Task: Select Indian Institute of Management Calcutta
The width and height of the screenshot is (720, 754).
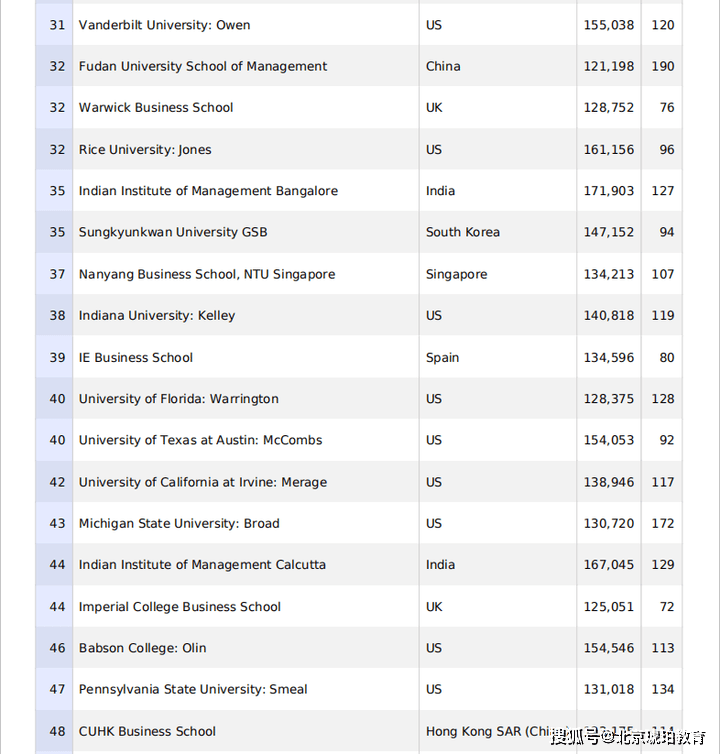Action: coord(202,565)
